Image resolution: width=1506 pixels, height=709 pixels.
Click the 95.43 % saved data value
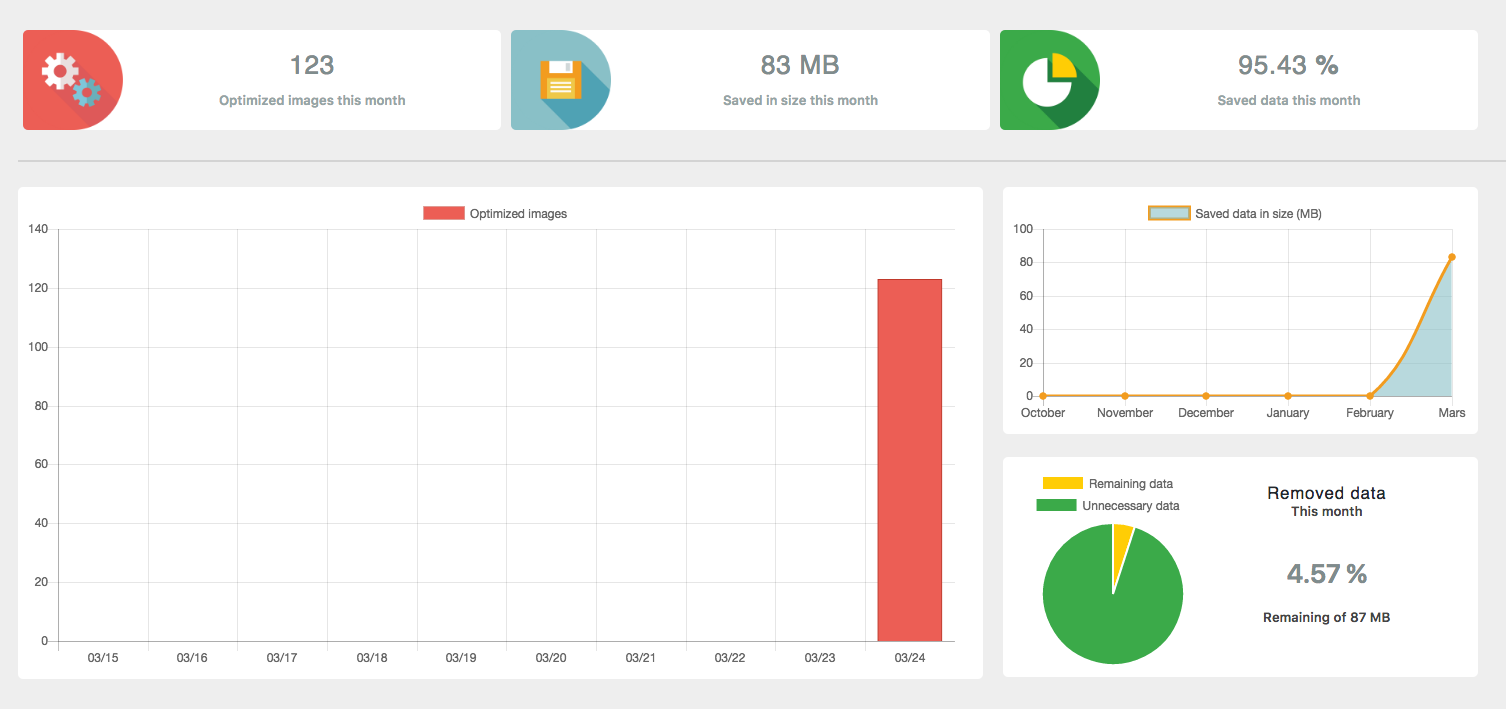coord(1288,65)
